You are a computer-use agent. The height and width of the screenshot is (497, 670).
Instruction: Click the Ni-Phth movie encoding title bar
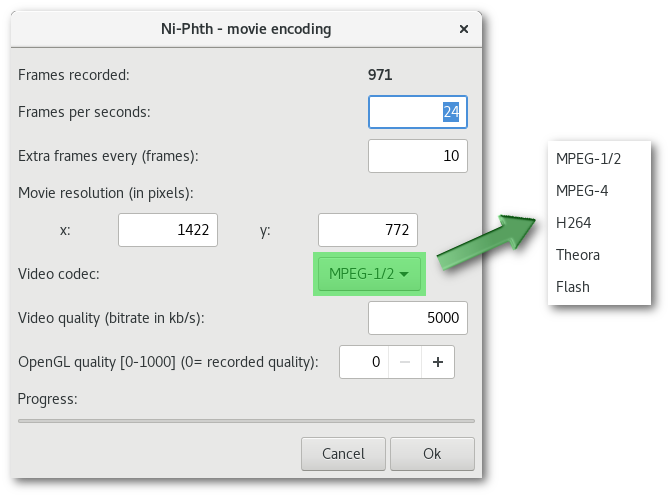(246, 29)
